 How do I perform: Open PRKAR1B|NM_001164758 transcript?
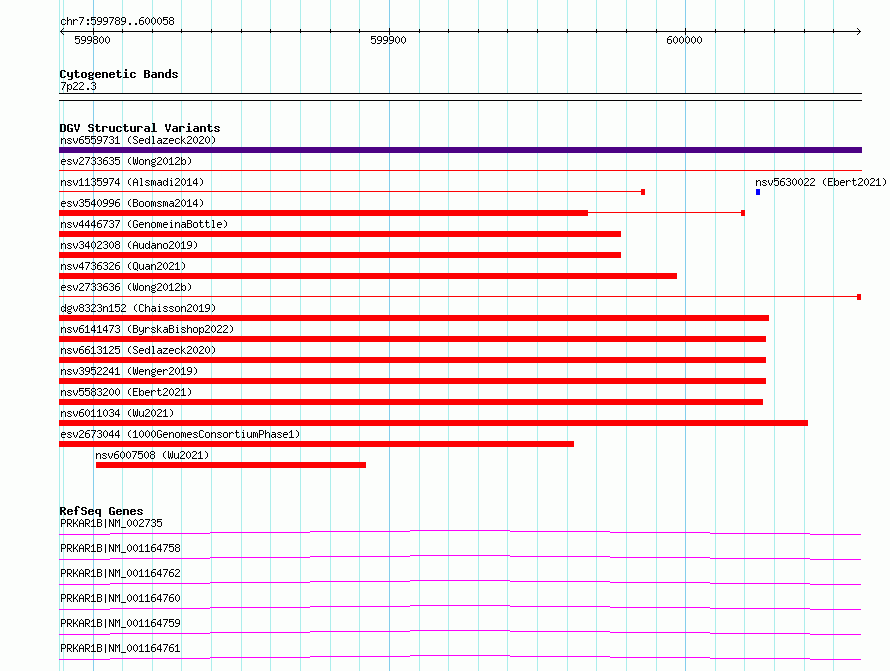point(120,548)
